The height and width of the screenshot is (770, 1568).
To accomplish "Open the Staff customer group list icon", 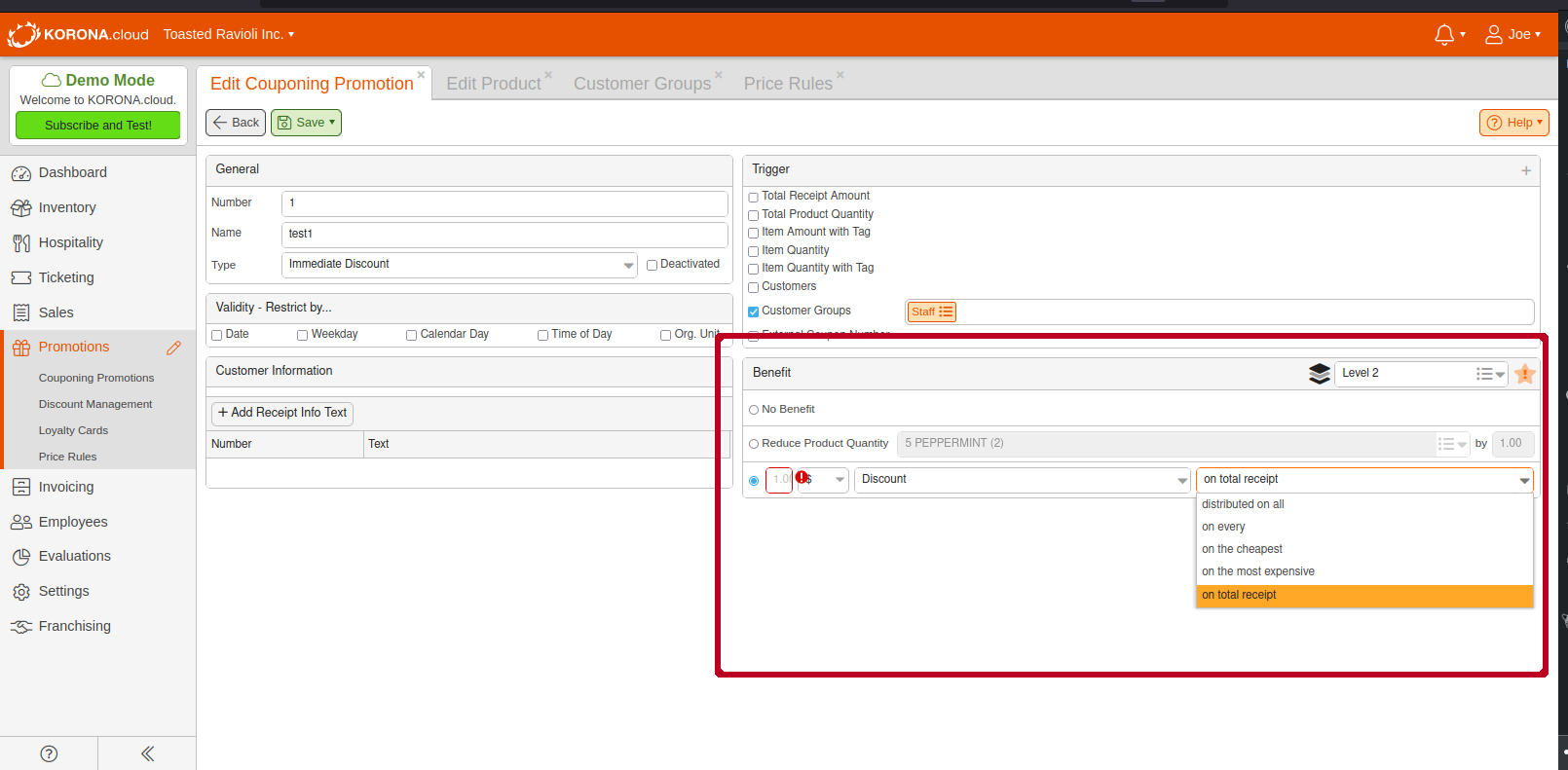I will (946, 312).
